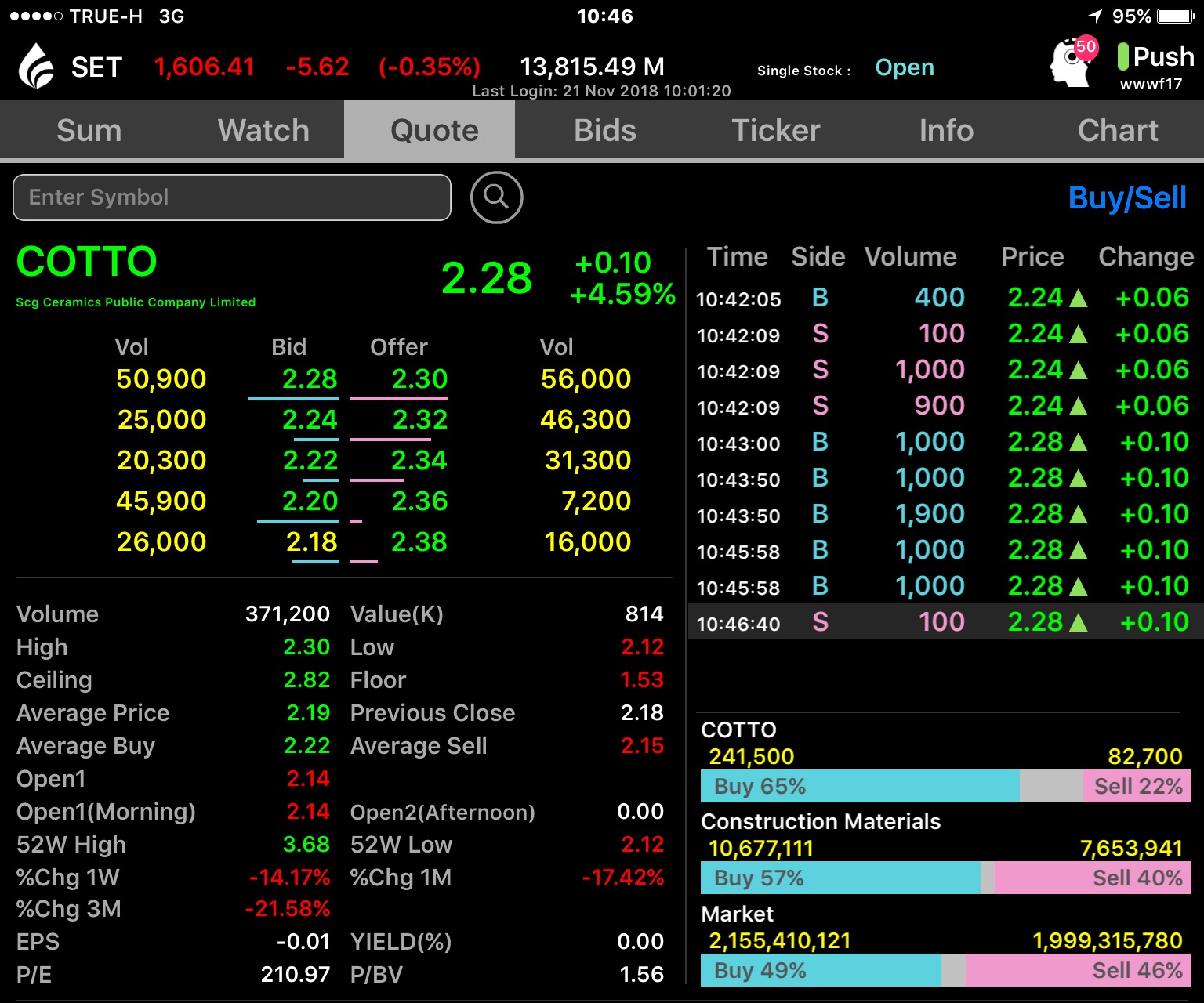Screen dimensions: 1204x1003
Task: Tap P/BV value 1.56
Action: point(642,975)
